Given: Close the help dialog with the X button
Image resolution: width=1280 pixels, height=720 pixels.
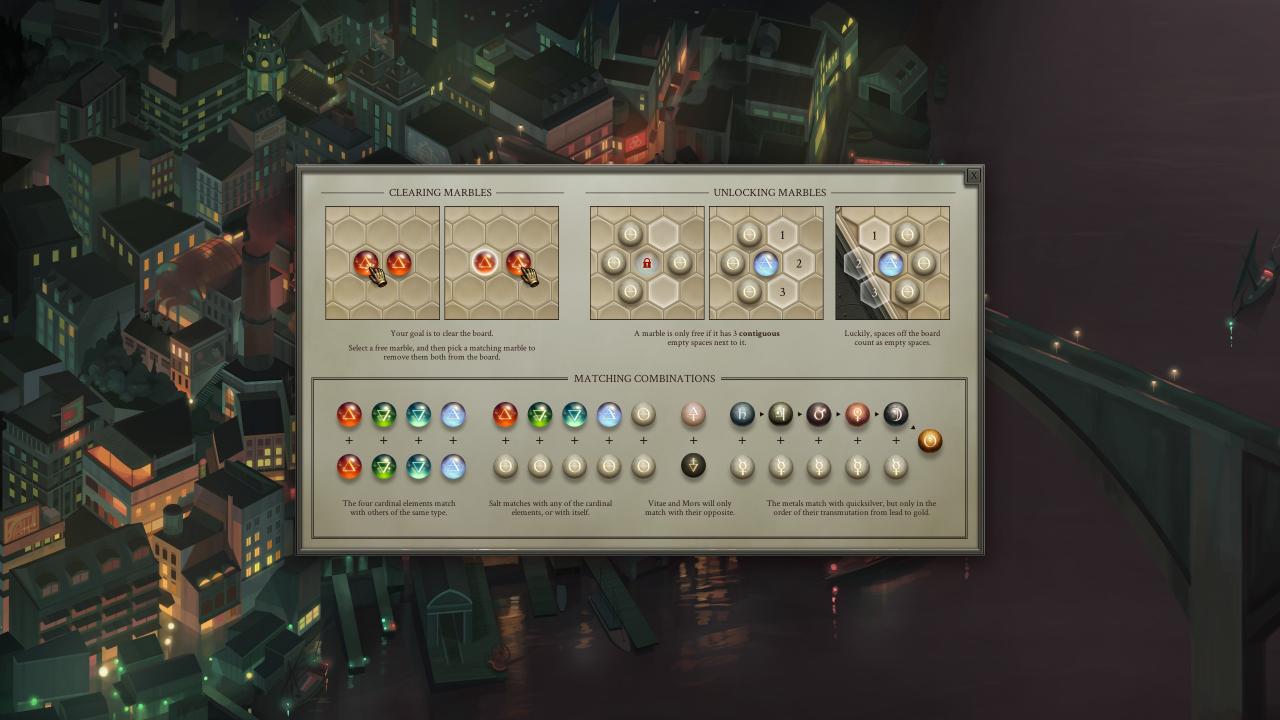Looking at the screenshot, I should pyautogui.click(x=973, y=176).
